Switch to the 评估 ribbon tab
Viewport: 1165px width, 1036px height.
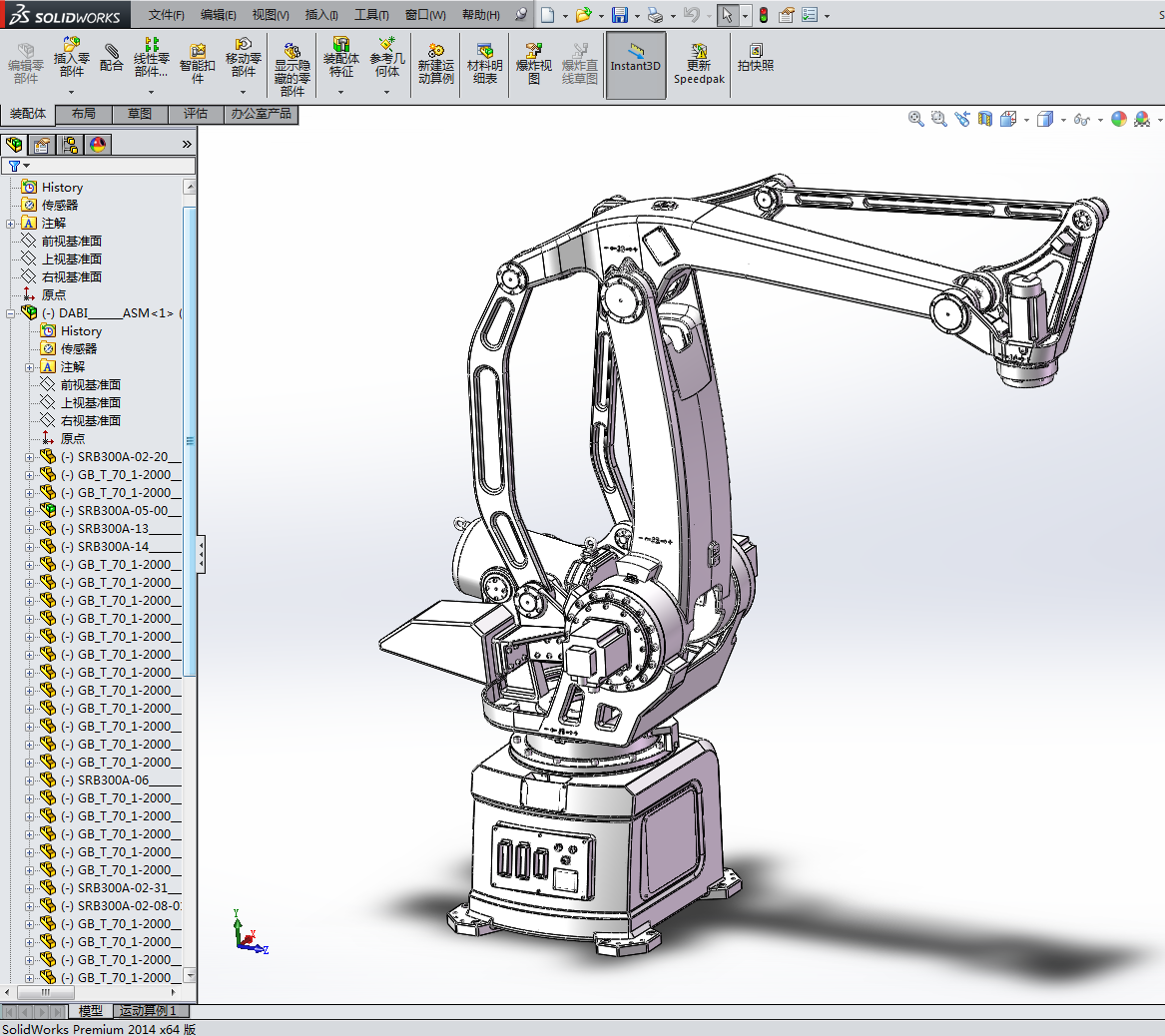point(196,114)
